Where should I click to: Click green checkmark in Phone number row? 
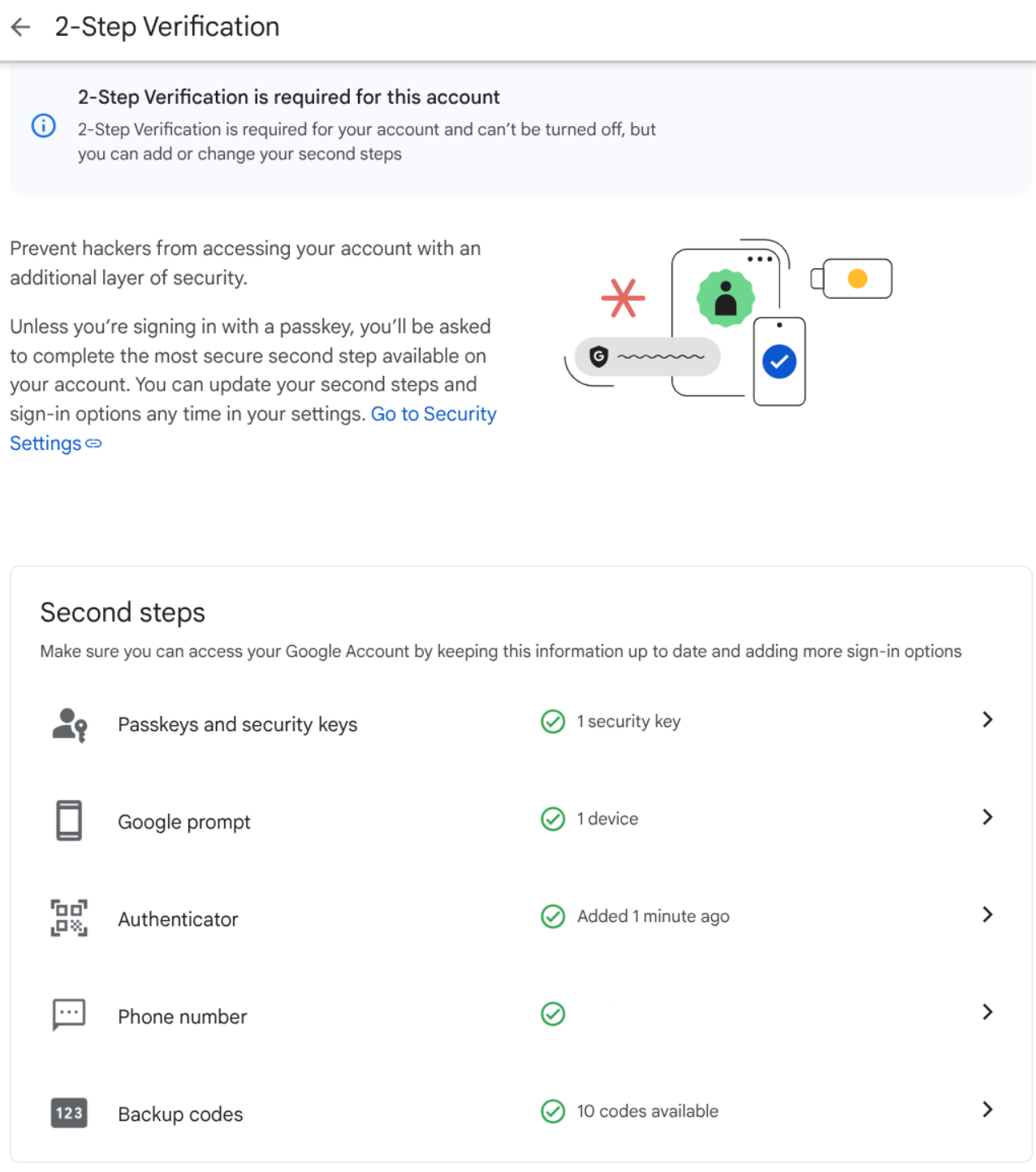(553, 1014)
